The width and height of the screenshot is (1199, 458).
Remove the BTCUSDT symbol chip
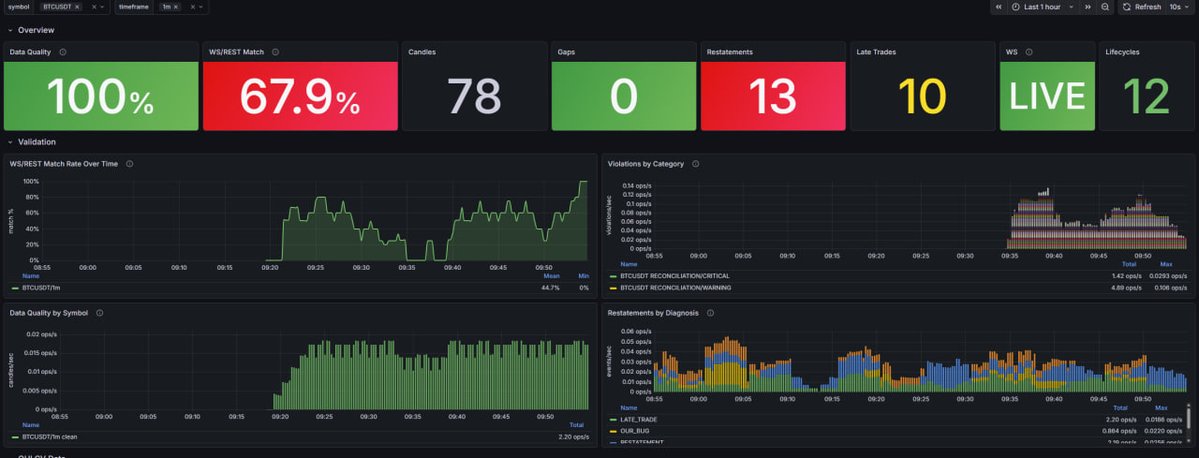click(77, 7)
